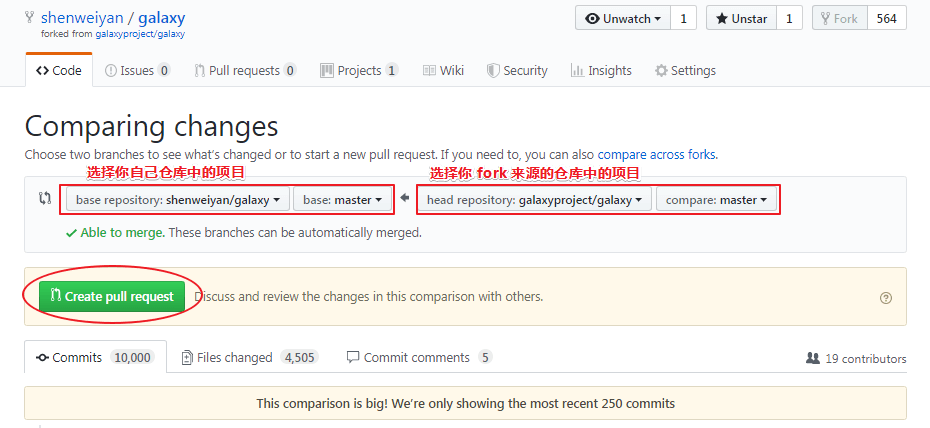Click the 'Able to merge.' status text
The width and height of the screenshot is (930, 428).
pos(123,232)
